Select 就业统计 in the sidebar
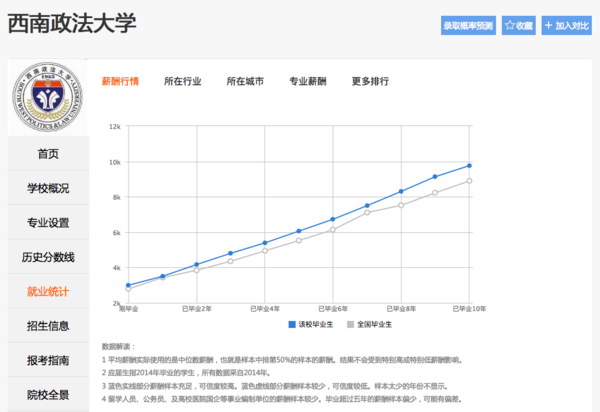Viewport: 600px width, 412px height. 48,291
